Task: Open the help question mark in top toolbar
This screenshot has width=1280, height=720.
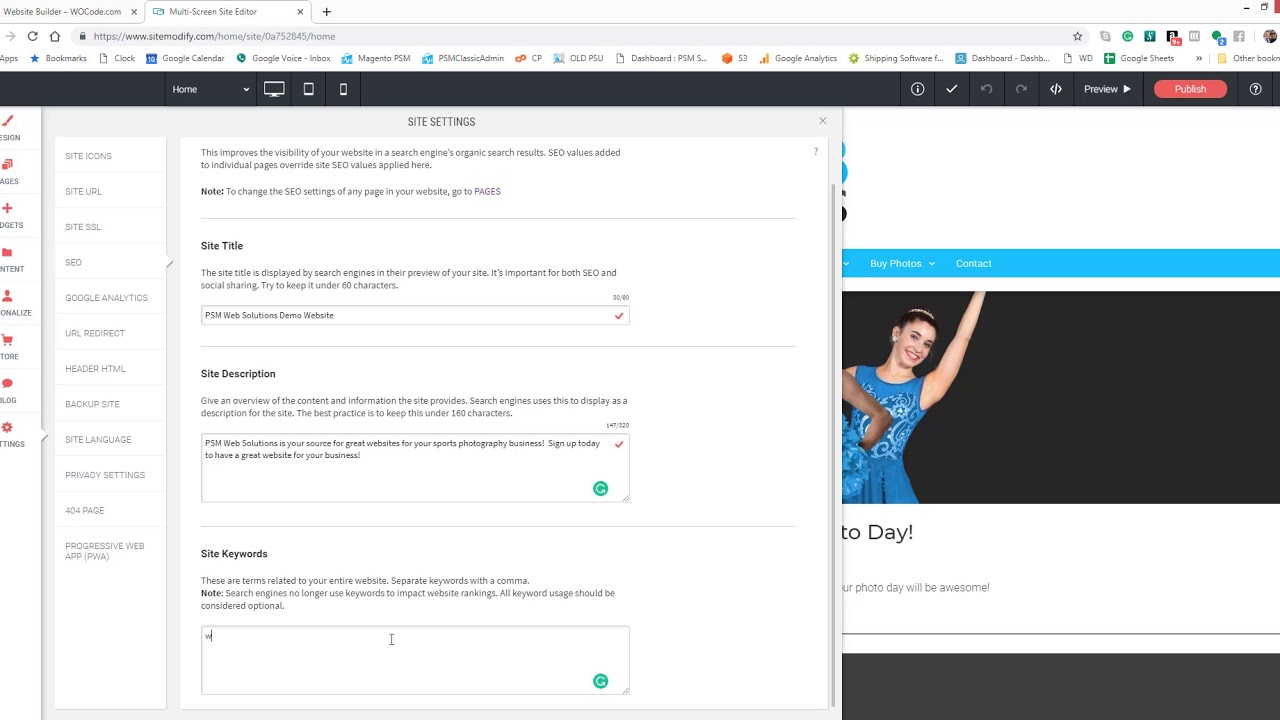Action: pyautogui.click(x=1256, y=89)
